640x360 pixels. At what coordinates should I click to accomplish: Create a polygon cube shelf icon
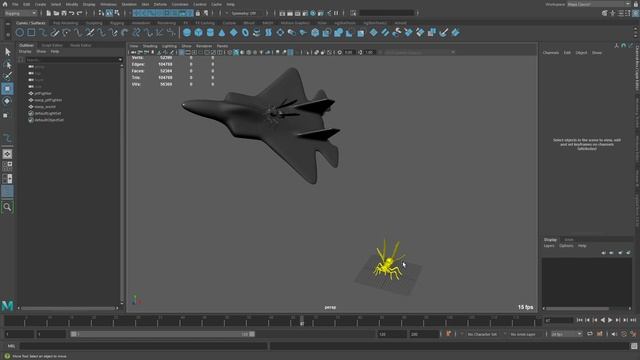(198, 32)
